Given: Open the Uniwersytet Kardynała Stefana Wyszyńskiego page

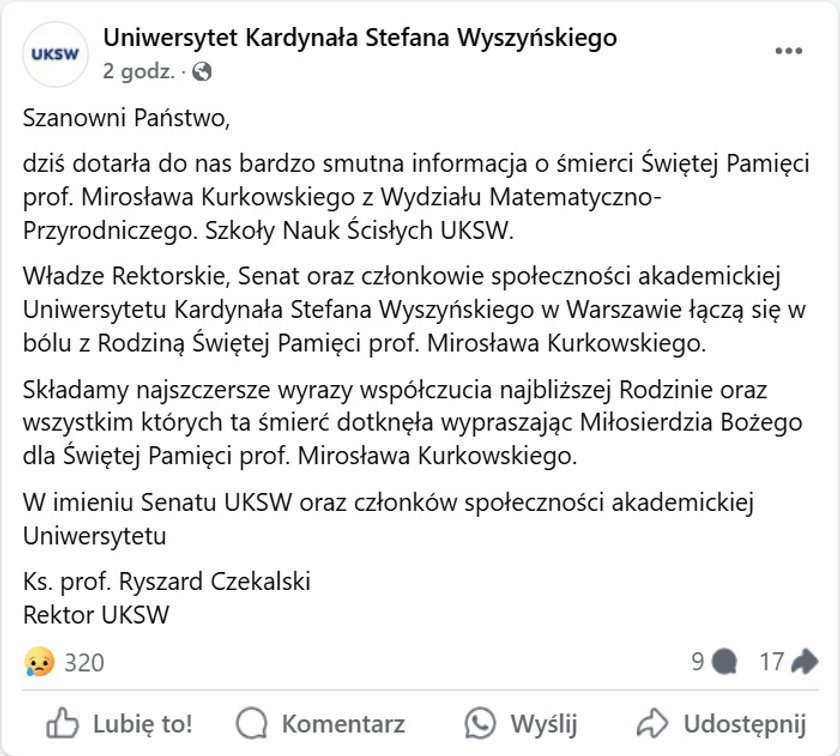Looking at the screenshot, I should click(360, 38).
